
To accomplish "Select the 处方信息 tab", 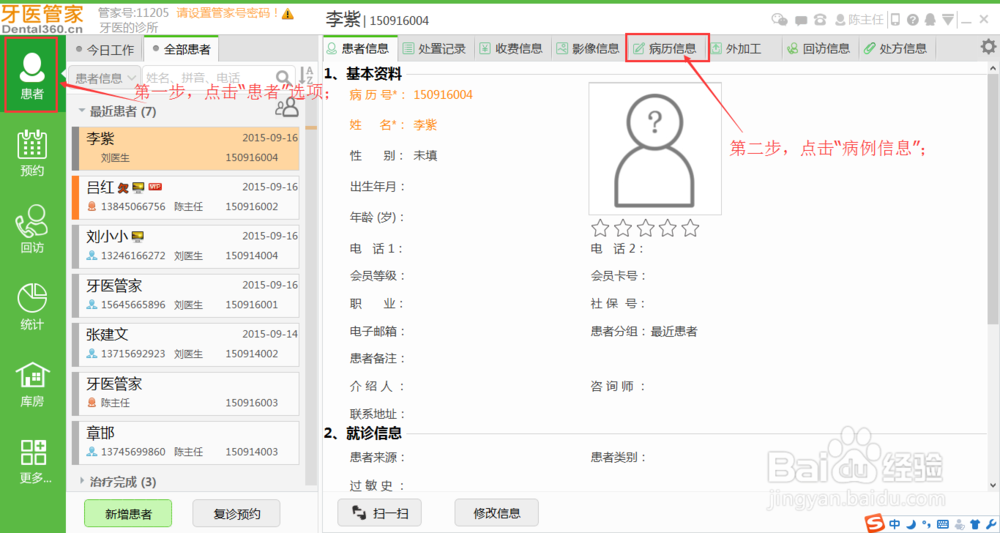I will tap(895, 48).
